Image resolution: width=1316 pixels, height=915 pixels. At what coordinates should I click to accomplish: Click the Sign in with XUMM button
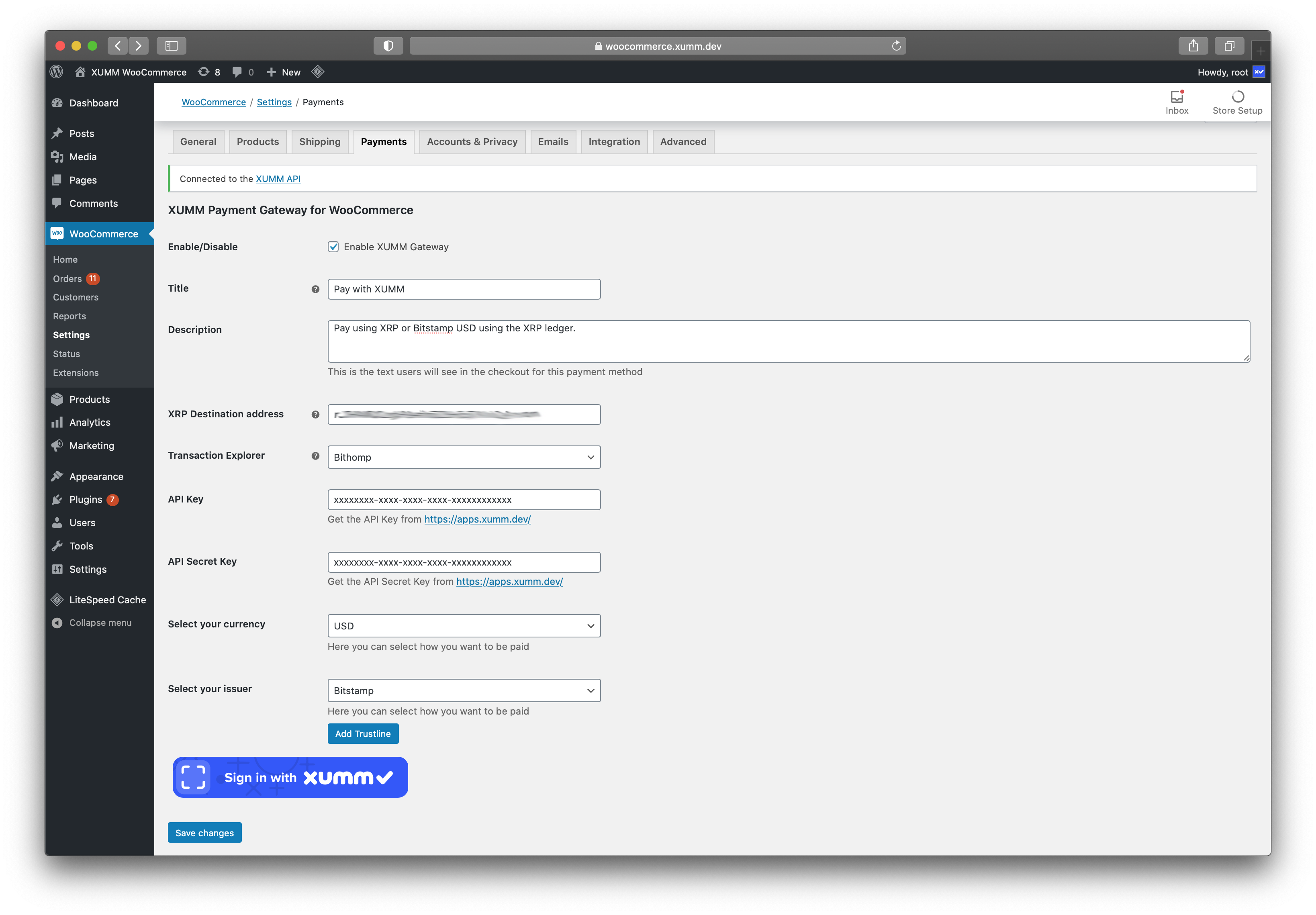tap(290, 778)
